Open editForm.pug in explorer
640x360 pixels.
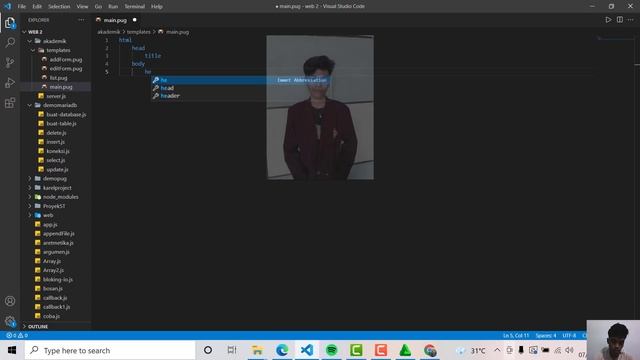click(x=66, y=69)
